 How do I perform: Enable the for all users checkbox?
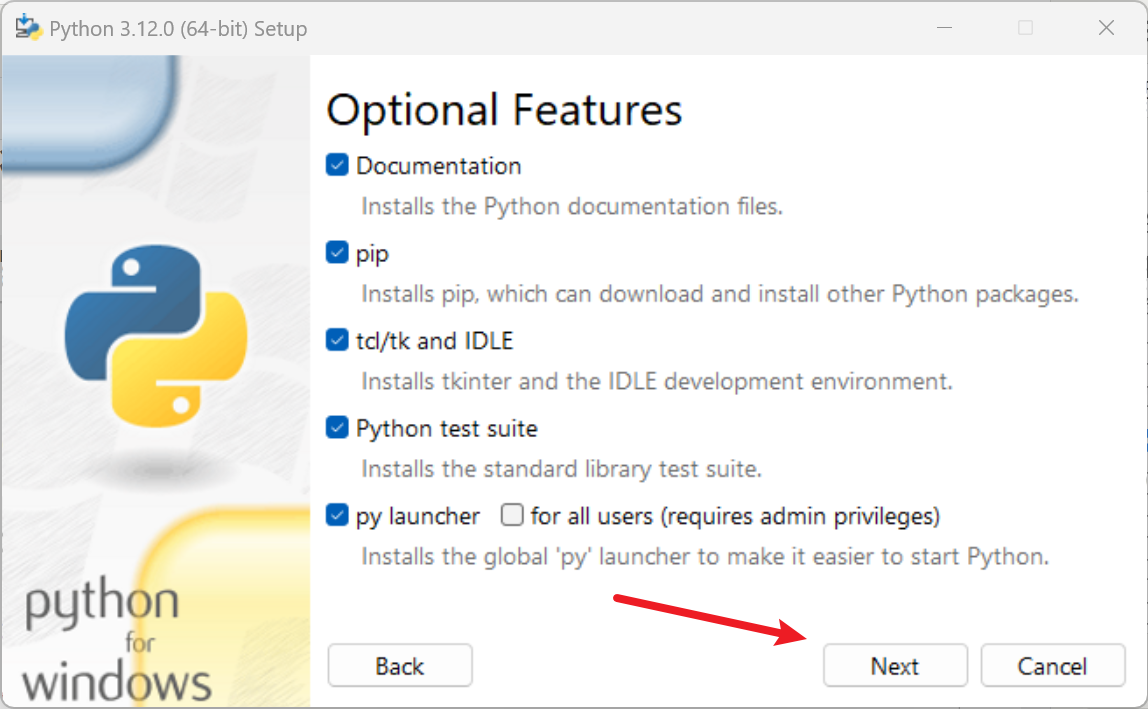(x=512, y=516)
